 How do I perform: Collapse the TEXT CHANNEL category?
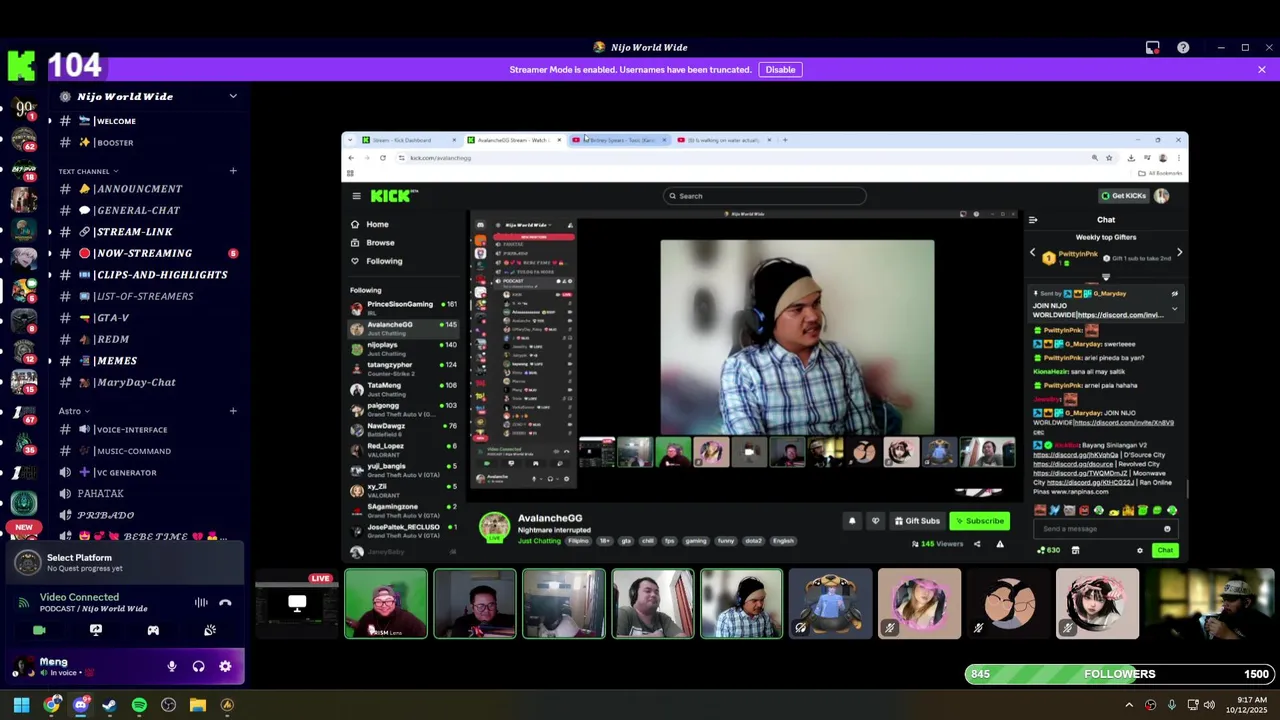[88, 171]
